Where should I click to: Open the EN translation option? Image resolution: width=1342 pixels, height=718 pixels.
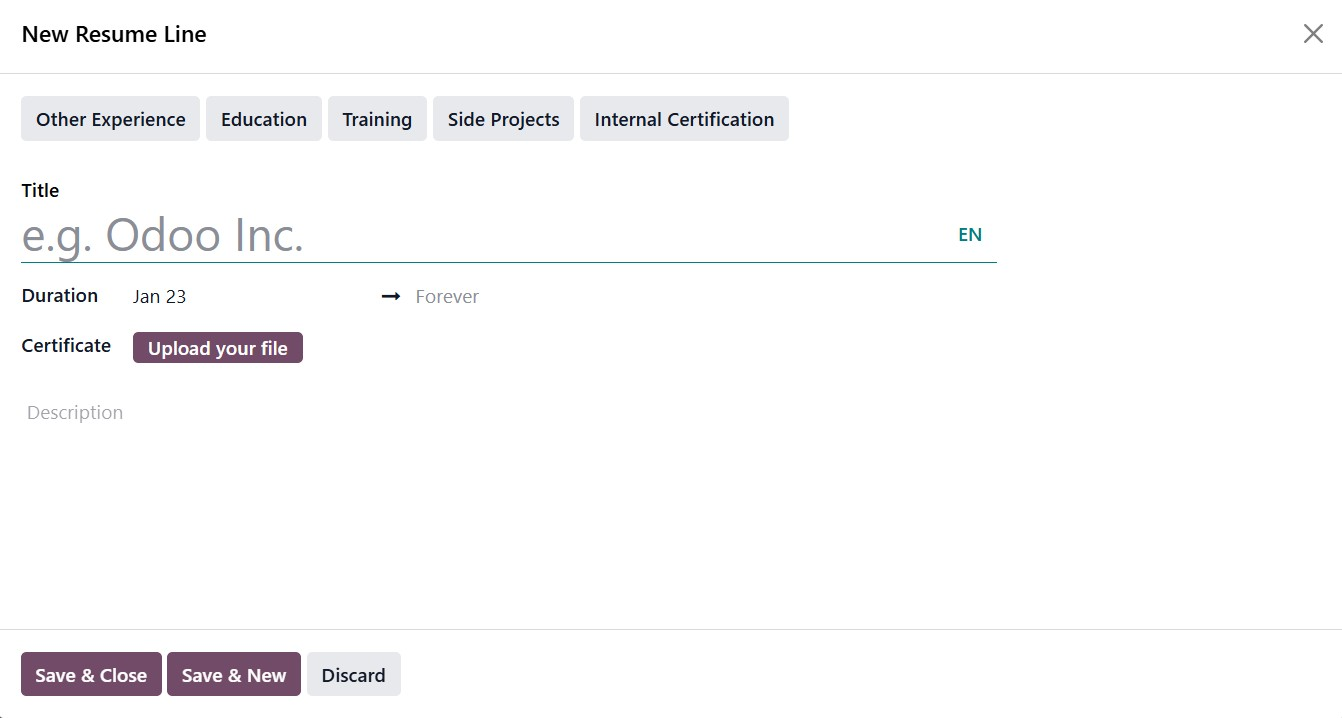pos(970,235)
